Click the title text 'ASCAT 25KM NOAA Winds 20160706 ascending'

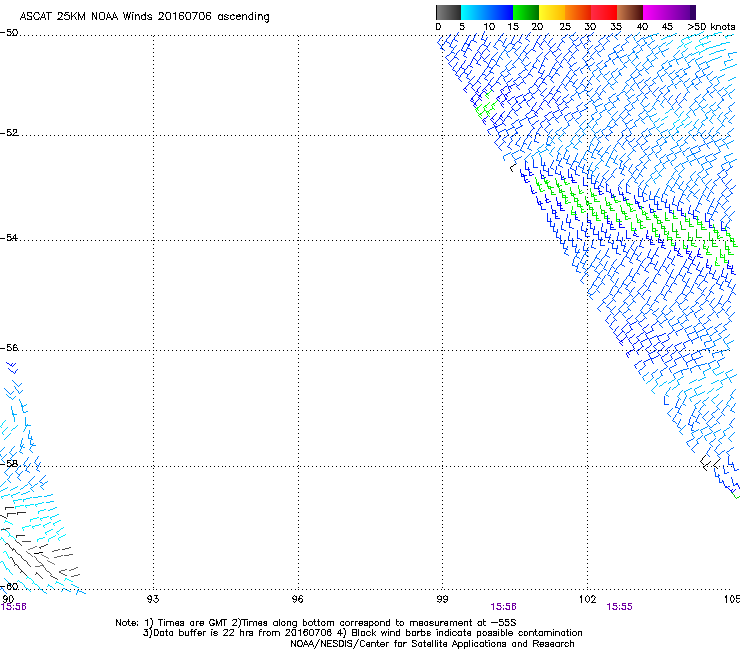click(144, 17)
